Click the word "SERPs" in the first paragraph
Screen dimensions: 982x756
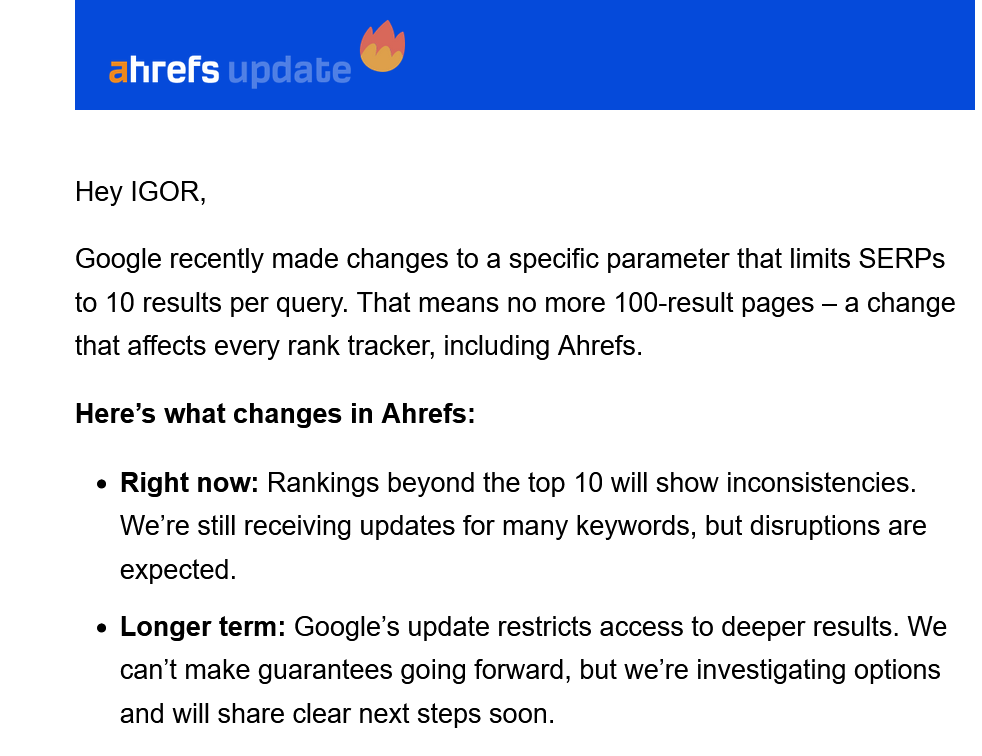902,259
